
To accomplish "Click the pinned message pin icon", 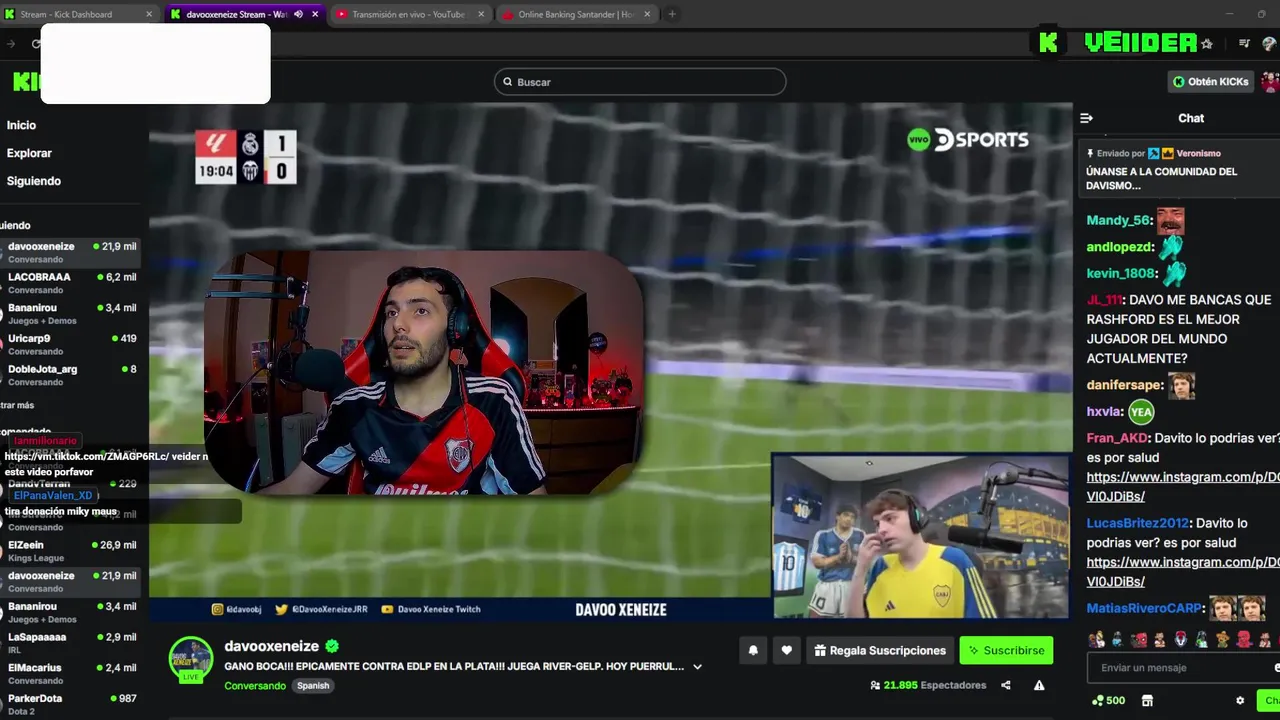I will pyautogui.click(x=1090, y=153).
